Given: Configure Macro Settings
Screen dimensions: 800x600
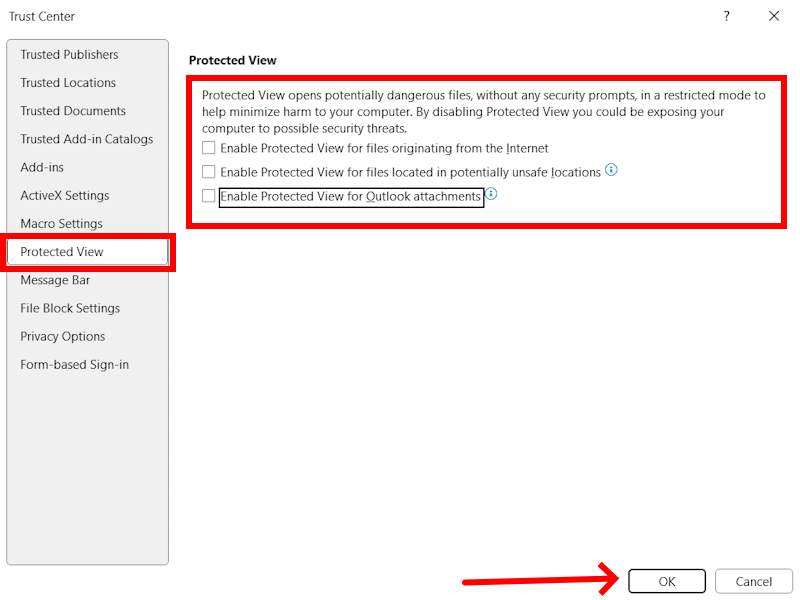Looking at the screenshot, I should (61, 223).
